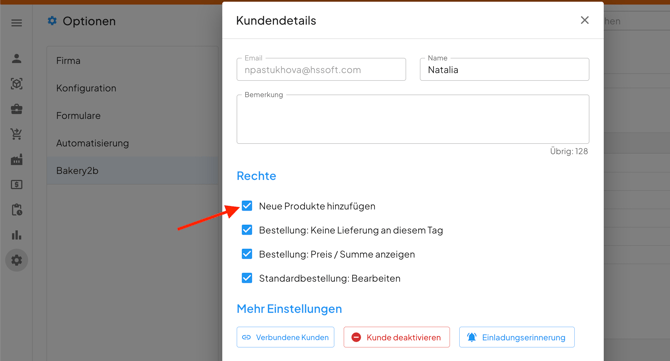Viewport: 670px width, 361px height.
Task: Click Kunde deaktivieren button
Action: click(397, 337)
